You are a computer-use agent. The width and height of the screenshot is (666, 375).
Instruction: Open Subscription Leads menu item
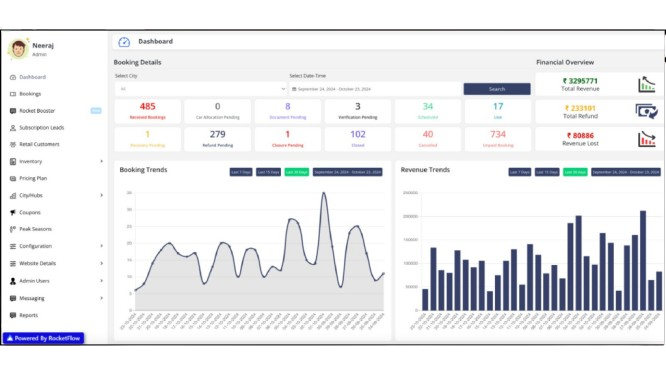42,128
